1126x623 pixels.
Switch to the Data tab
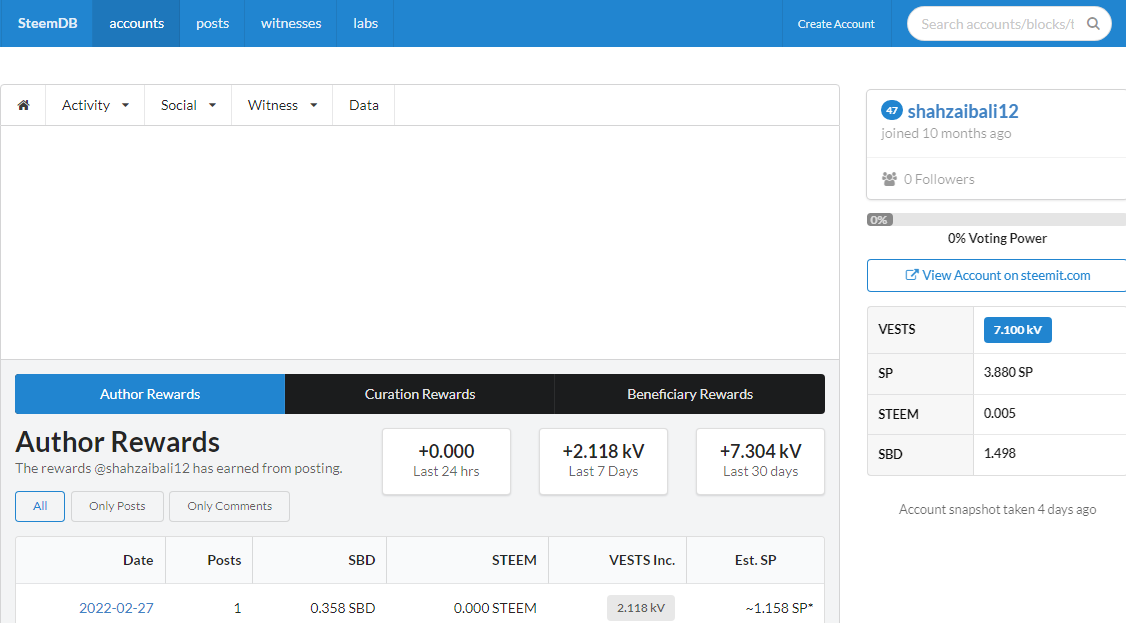click(363, 106)
